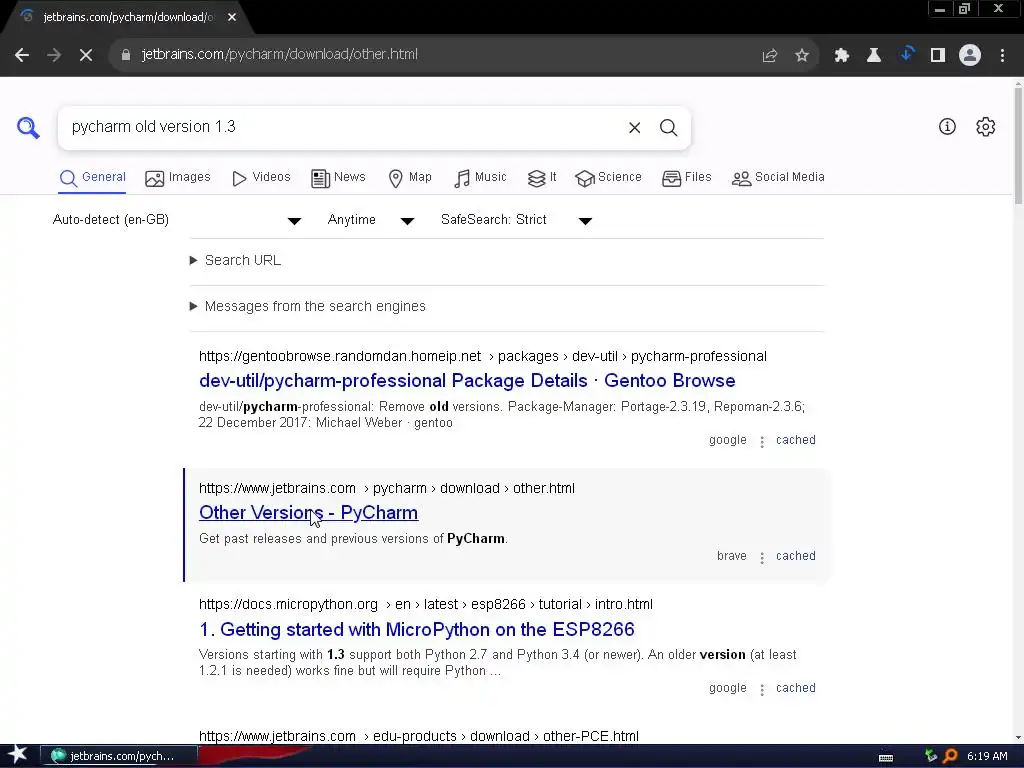Open cached copy of Gentoo Browse result
The width and height of the screenshot is (1024, 768).
(795, 440)
